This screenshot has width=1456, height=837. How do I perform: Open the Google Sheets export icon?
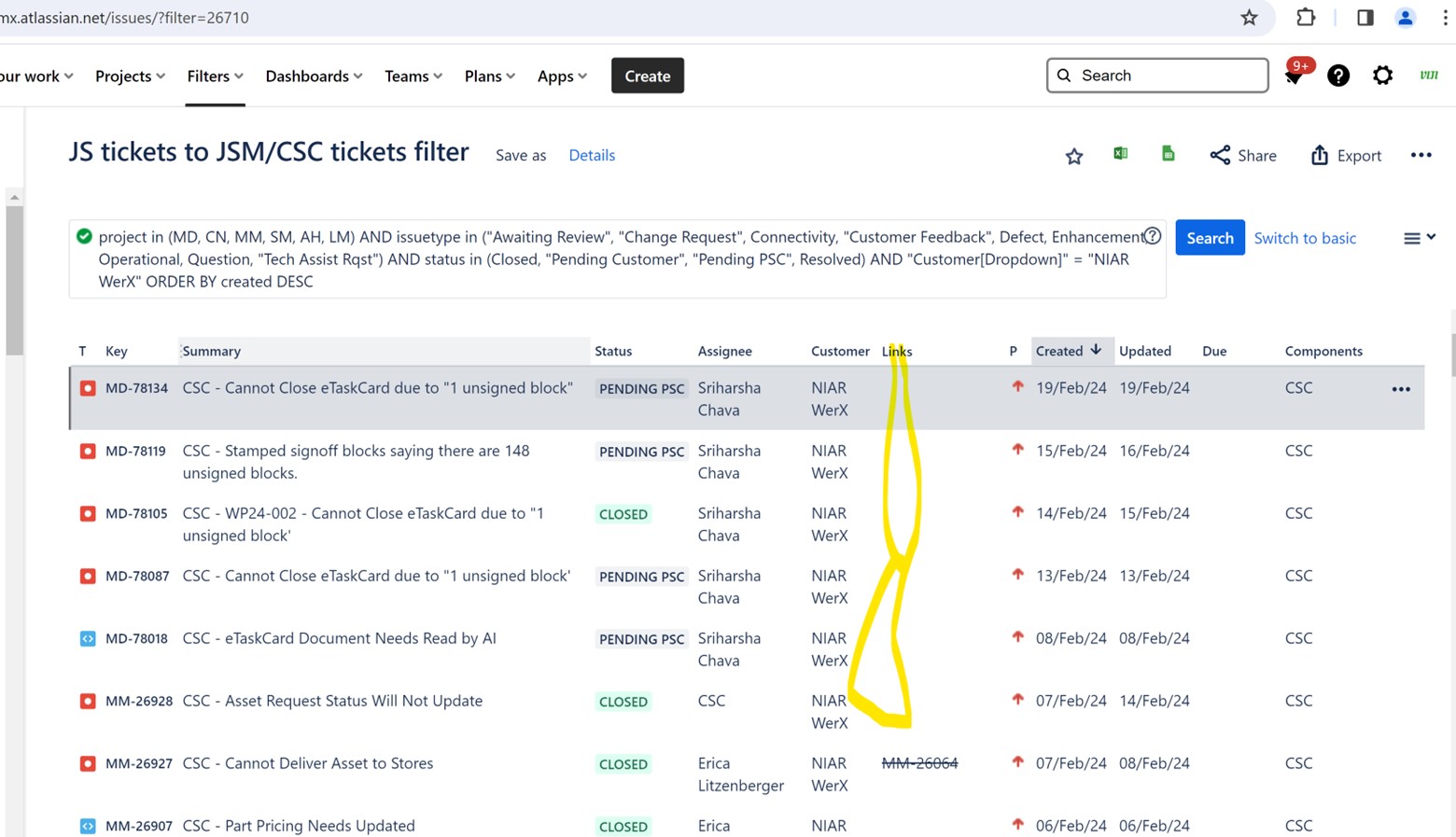[1168, 154]
